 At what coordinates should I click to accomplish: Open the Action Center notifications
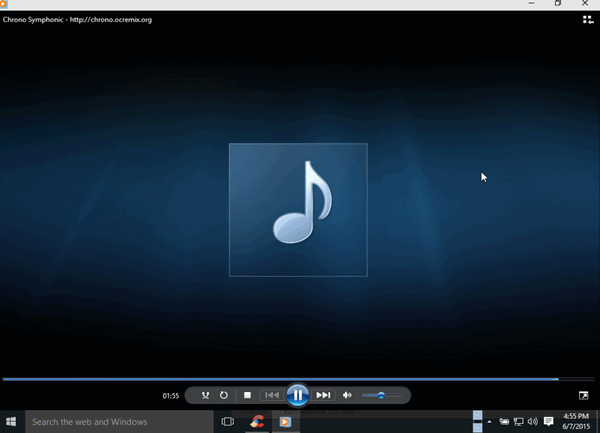click(x=549, y=422)
